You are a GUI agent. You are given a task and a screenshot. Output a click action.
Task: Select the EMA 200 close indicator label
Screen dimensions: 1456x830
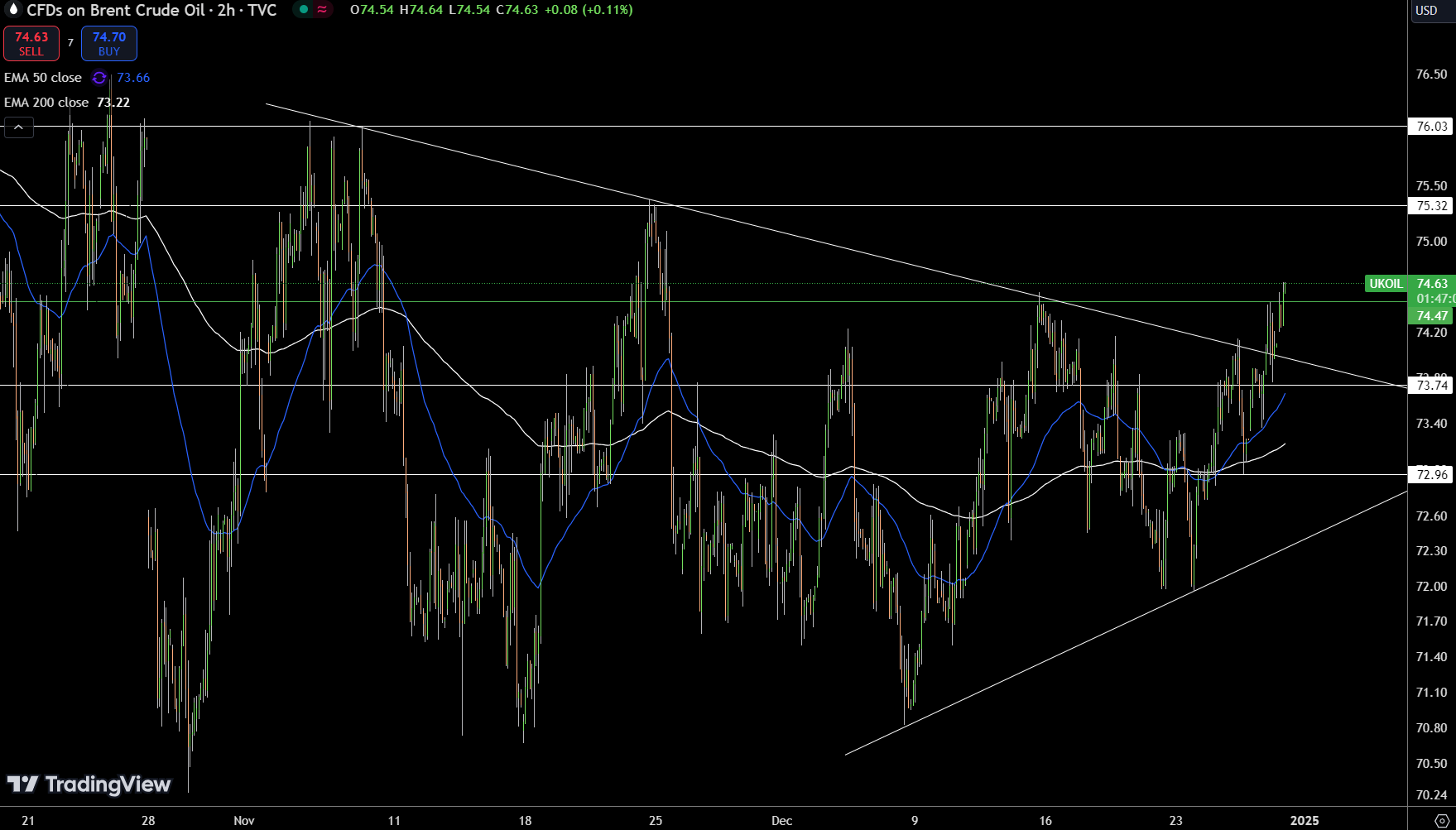tap(46, 103)
